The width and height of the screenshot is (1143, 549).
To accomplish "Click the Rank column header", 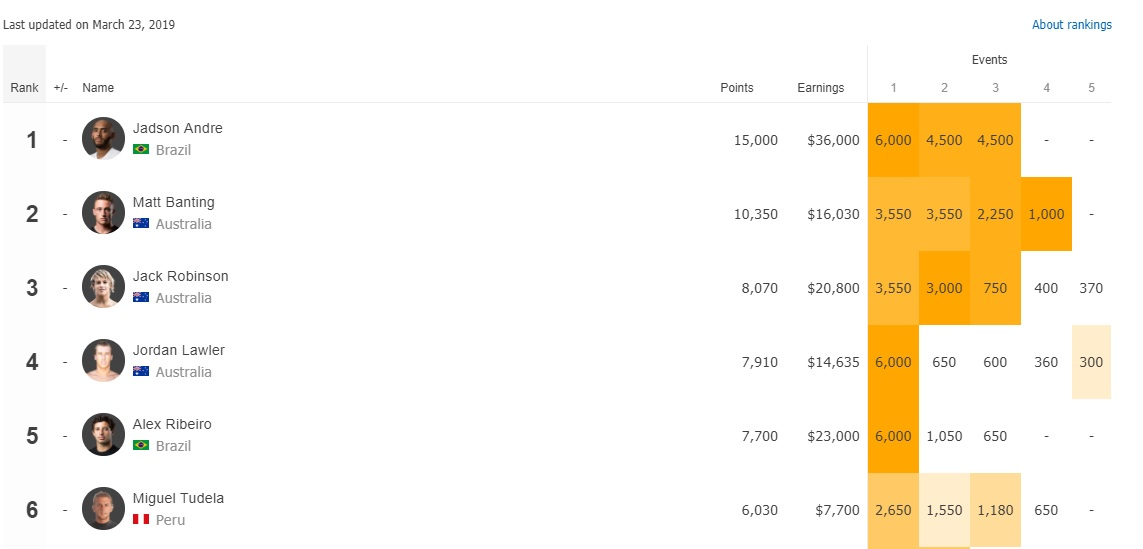I will coord(24,87).
